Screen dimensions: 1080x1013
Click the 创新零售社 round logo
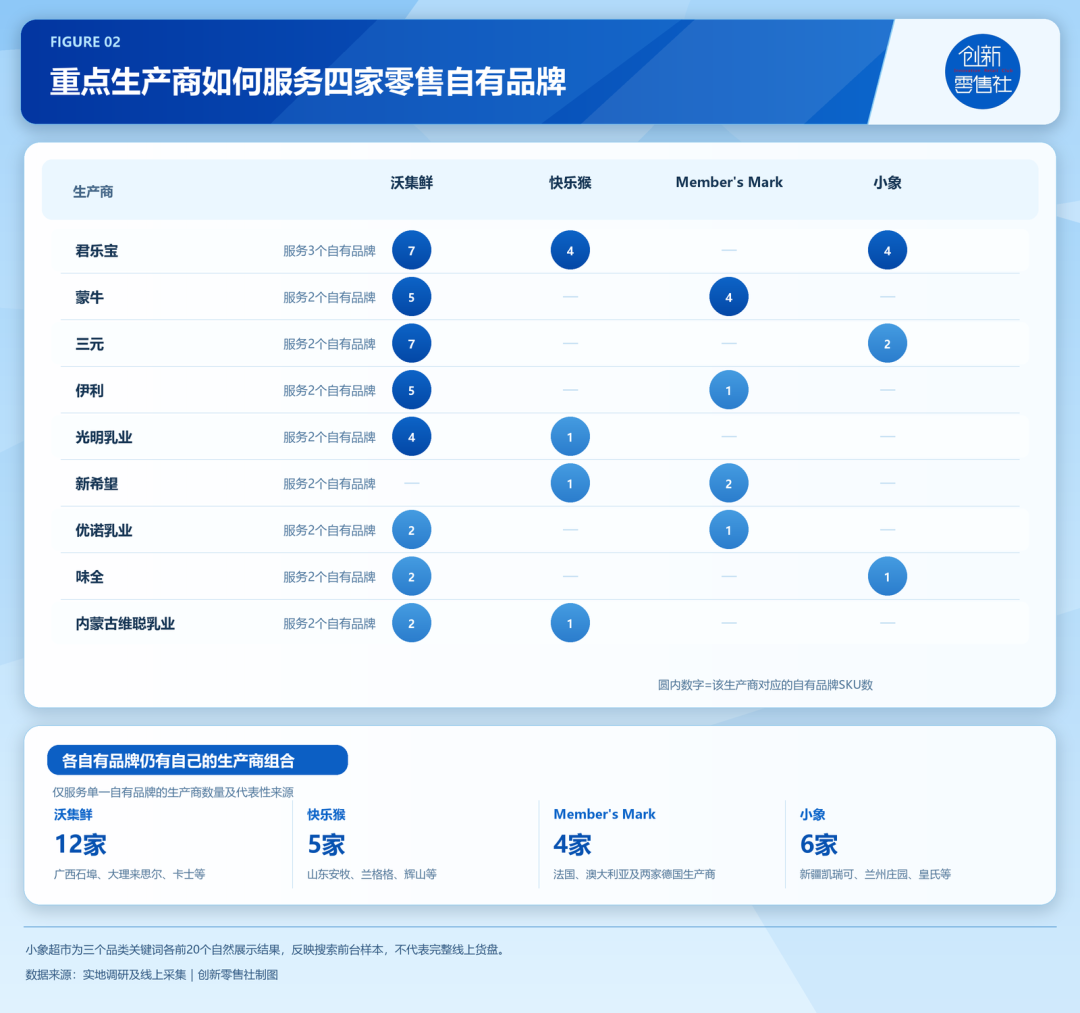pyautogui.click(x=982, y=72)
